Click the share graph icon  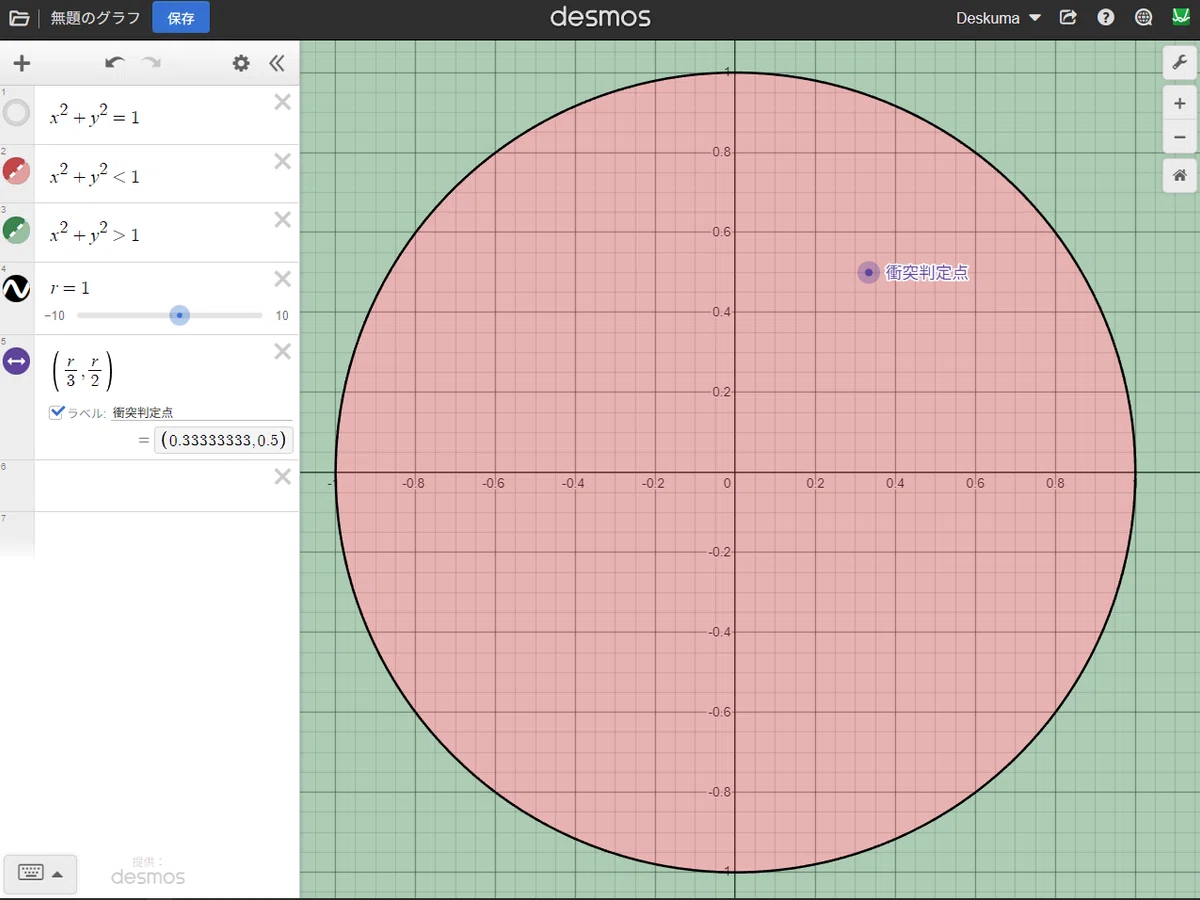(x=1068, y=18)
